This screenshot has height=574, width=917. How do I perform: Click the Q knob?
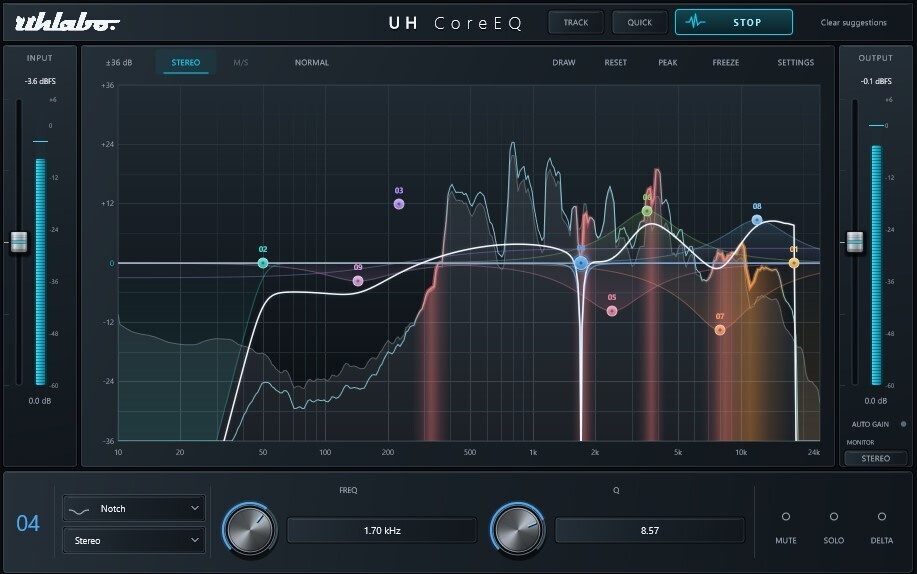[x=518, y=530]
